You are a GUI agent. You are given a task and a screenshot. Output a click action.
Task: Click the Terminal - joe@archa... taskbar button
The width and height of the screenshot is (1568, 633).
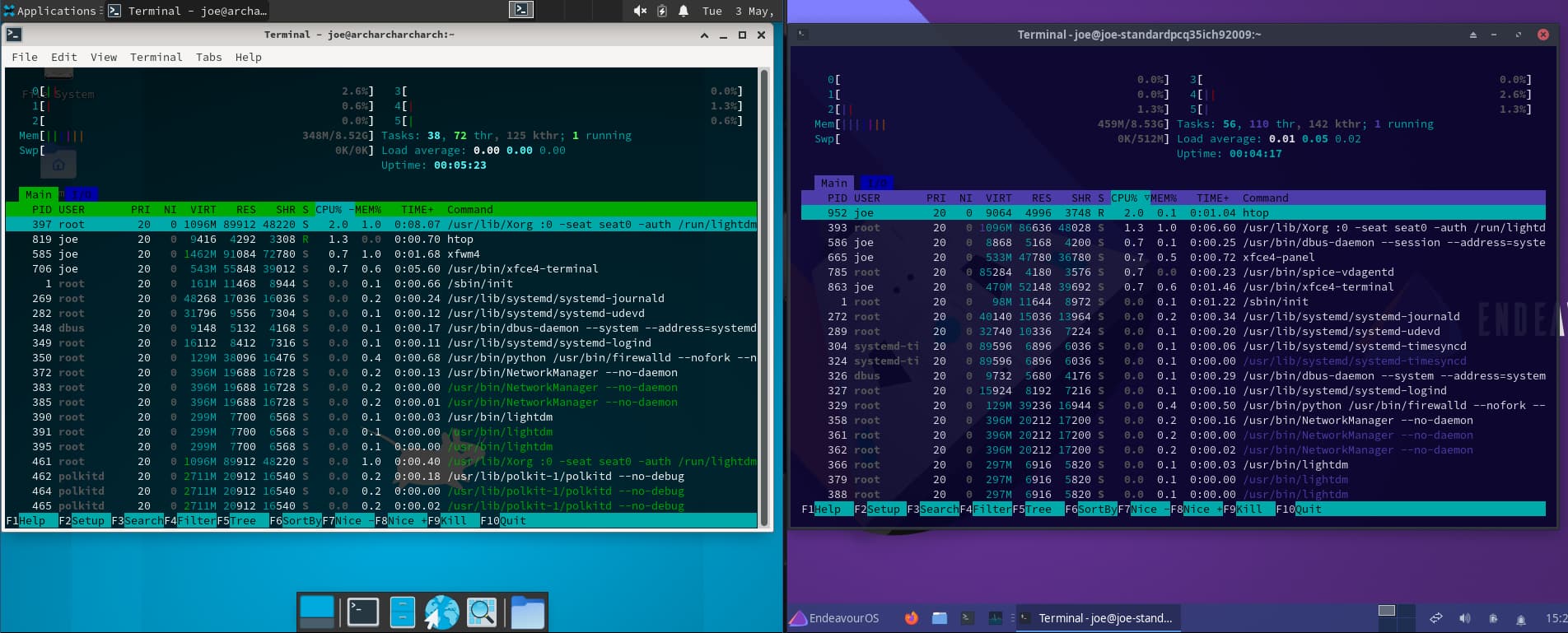[188, 11]
